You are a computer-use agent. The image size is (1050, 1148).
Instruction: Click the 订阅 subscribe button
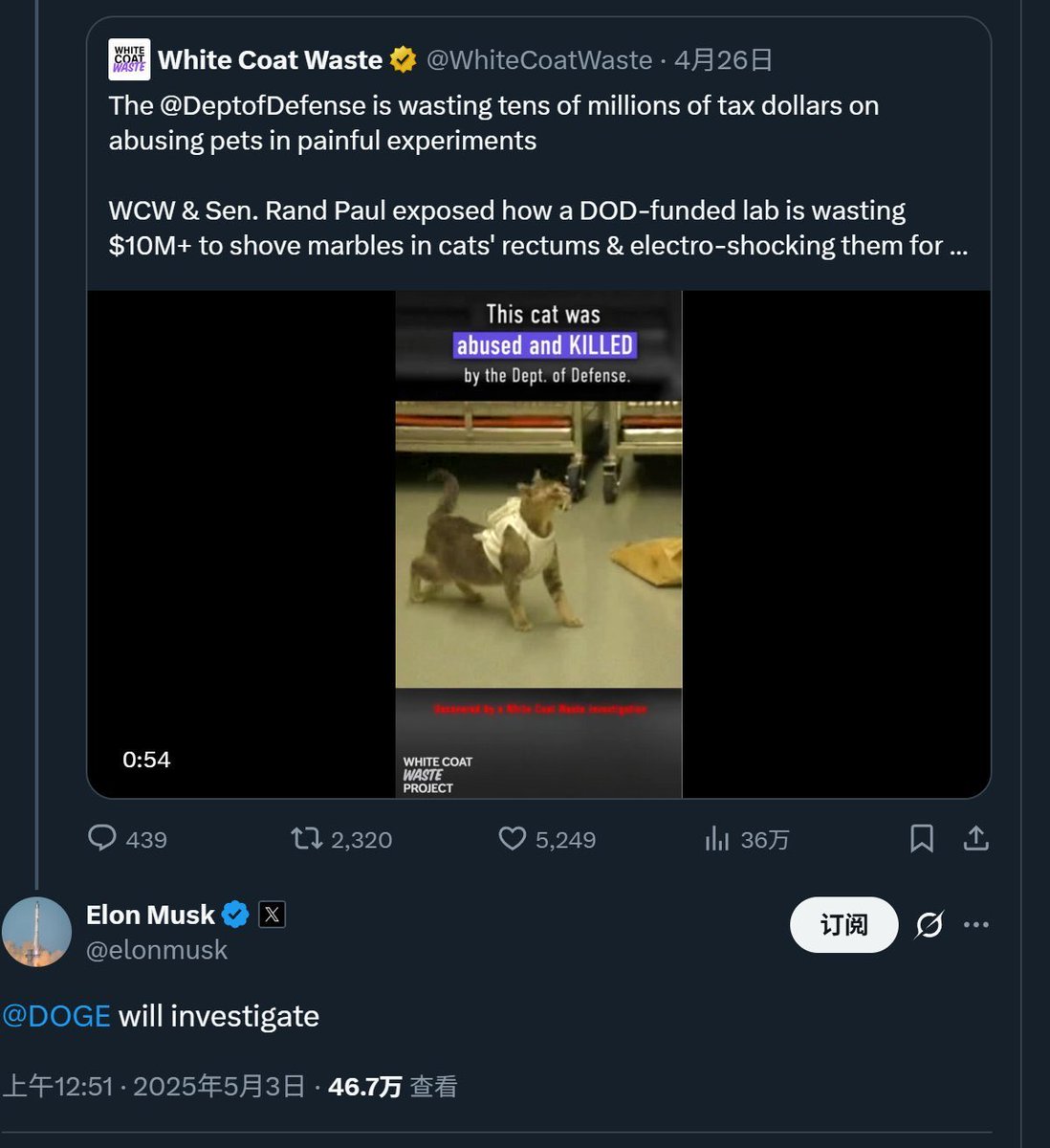coord(843,925)
